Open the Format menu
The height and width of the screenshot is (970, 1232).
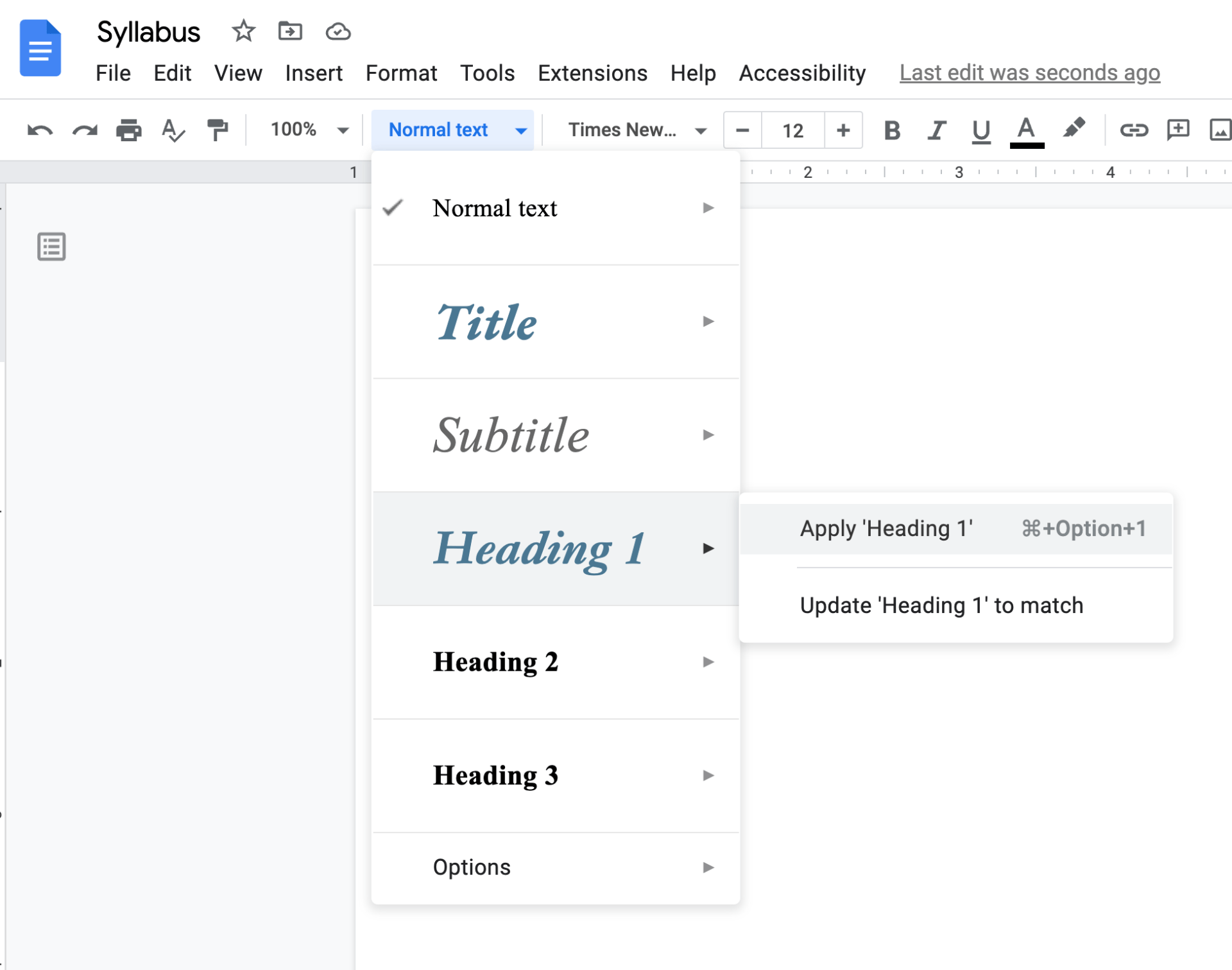pyautogui.click(x=401, y=73)
